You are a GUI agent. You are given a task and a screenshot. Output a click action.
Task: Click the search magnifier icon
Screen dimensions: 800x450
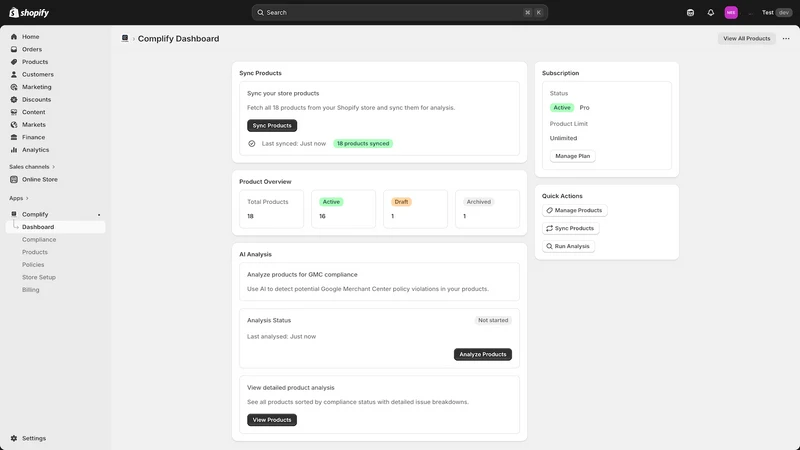[x=260, y=12]
